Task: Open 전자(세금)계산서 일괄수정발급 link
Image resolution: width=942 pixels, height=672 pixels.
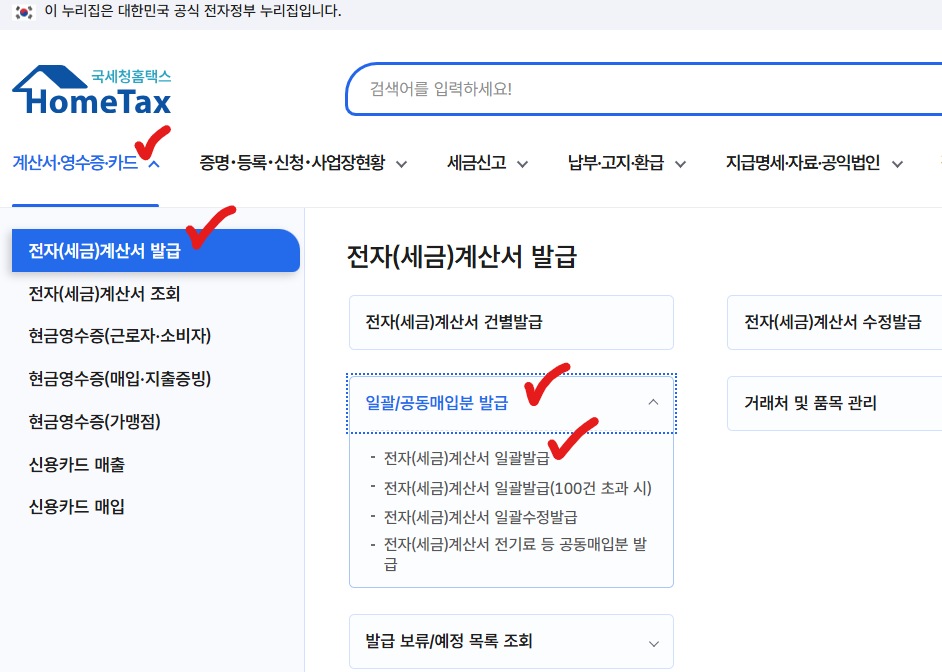Action: click(481, 517)
